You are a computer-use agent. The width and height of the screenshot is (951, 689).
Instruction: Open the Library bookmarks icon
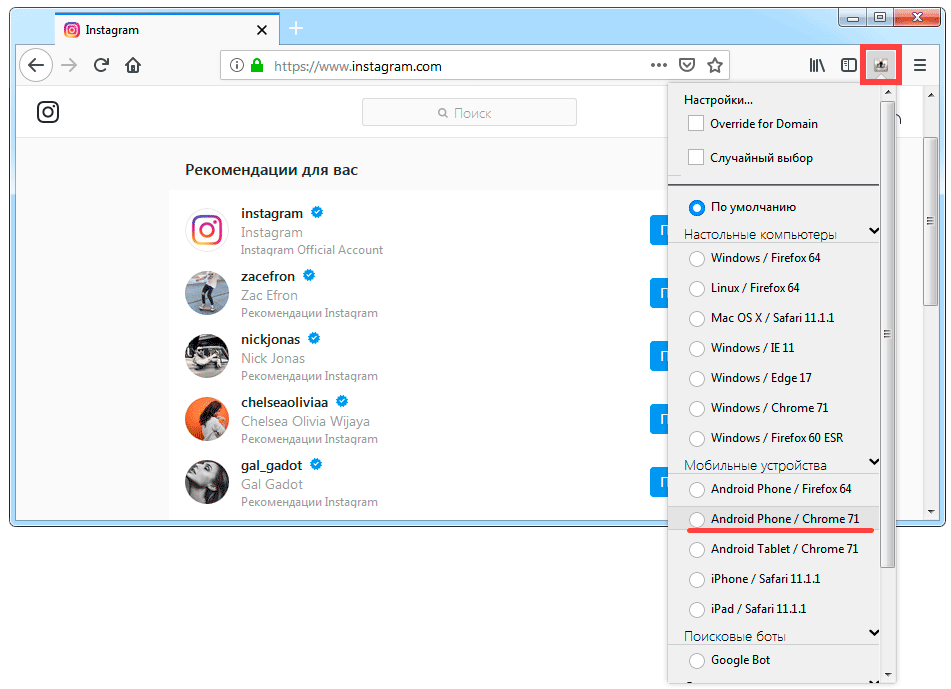click(817, 66)
